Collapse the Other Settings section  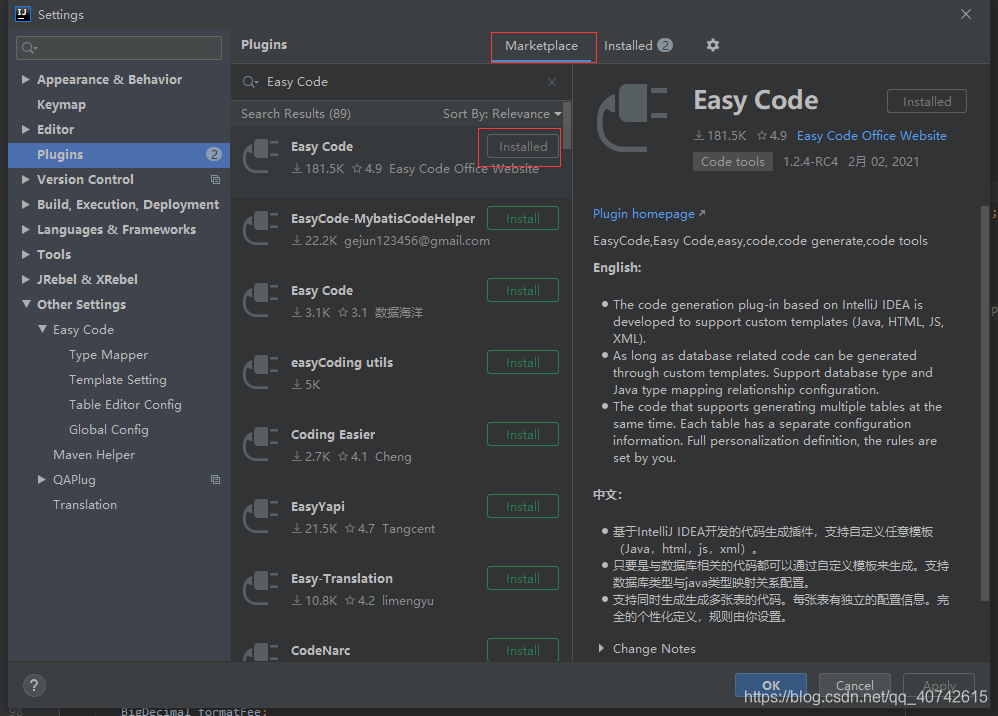coord(25,304)
